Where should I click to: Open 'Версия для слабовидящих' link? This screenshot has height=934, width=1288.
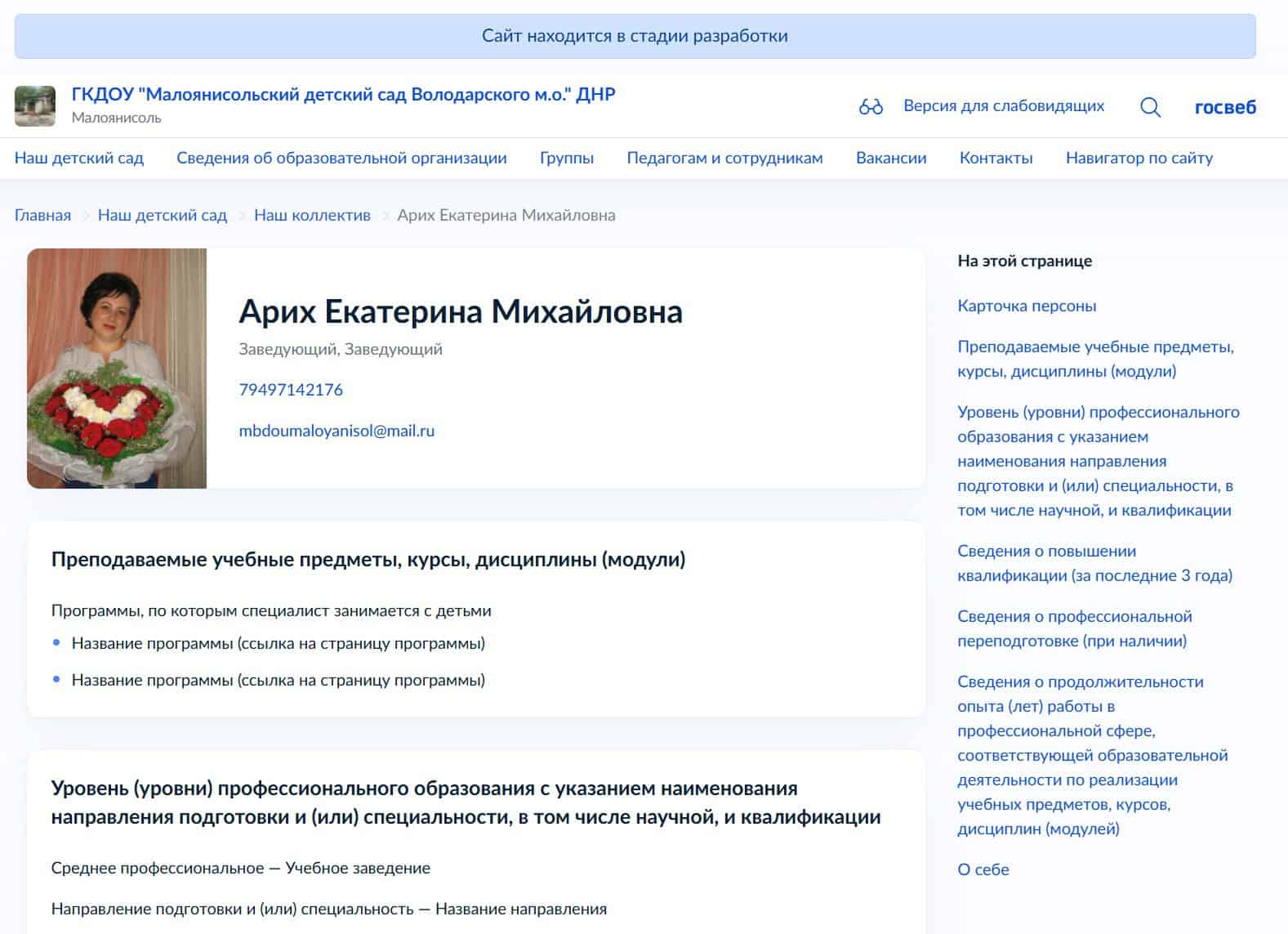pyautogui.click(x=1003, y=105)
